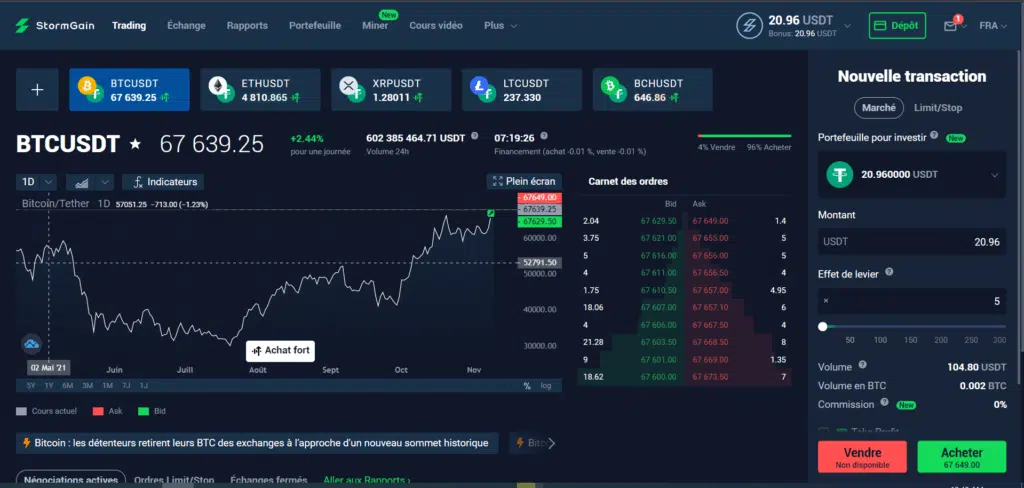The height and width of the screenshot is (488, 1024).
Task: Open the Miner page
Action: (x=375, y=25)
